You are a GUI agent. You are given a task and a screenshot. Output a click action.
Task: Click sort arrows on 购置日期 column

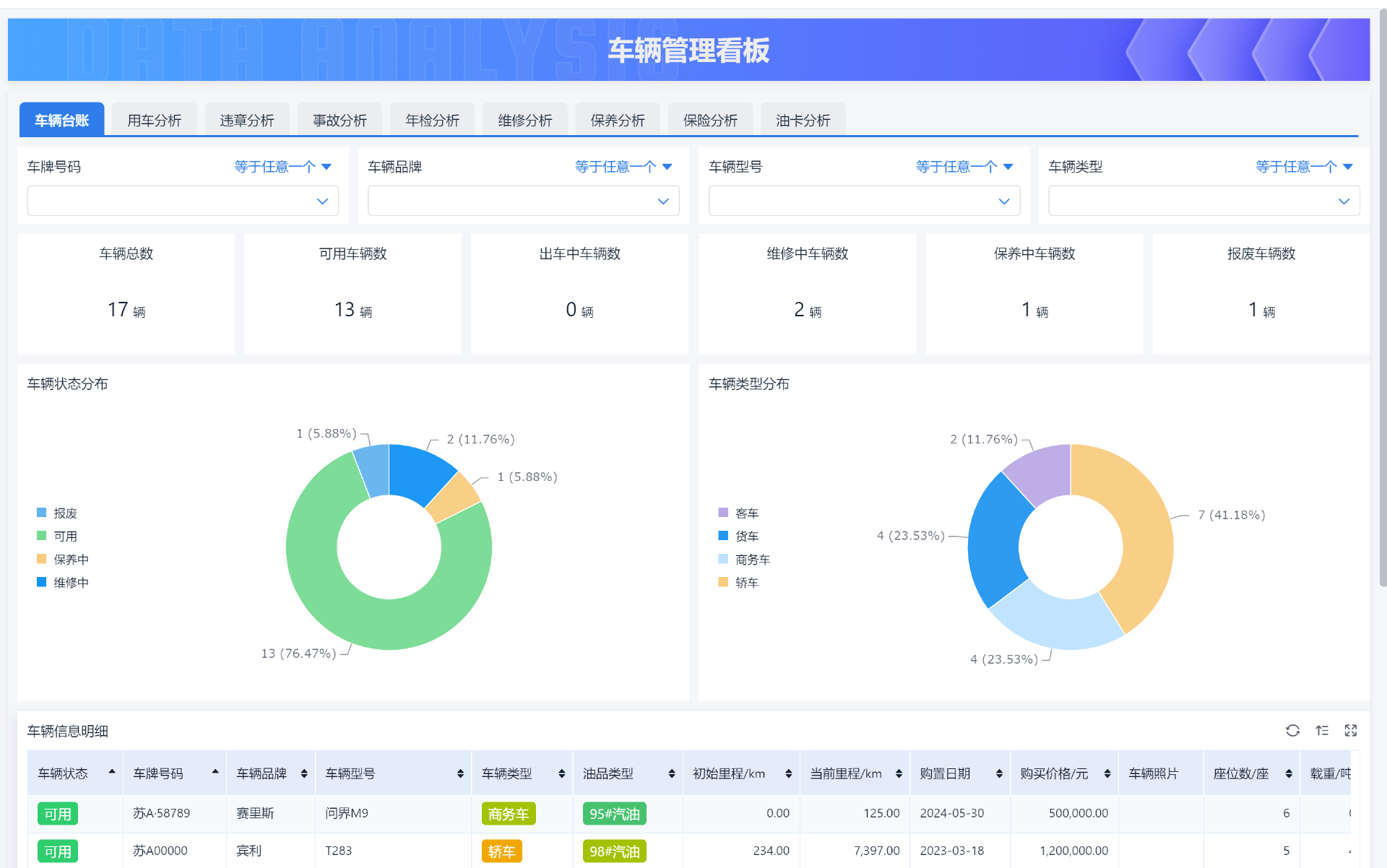click(999, 773)
